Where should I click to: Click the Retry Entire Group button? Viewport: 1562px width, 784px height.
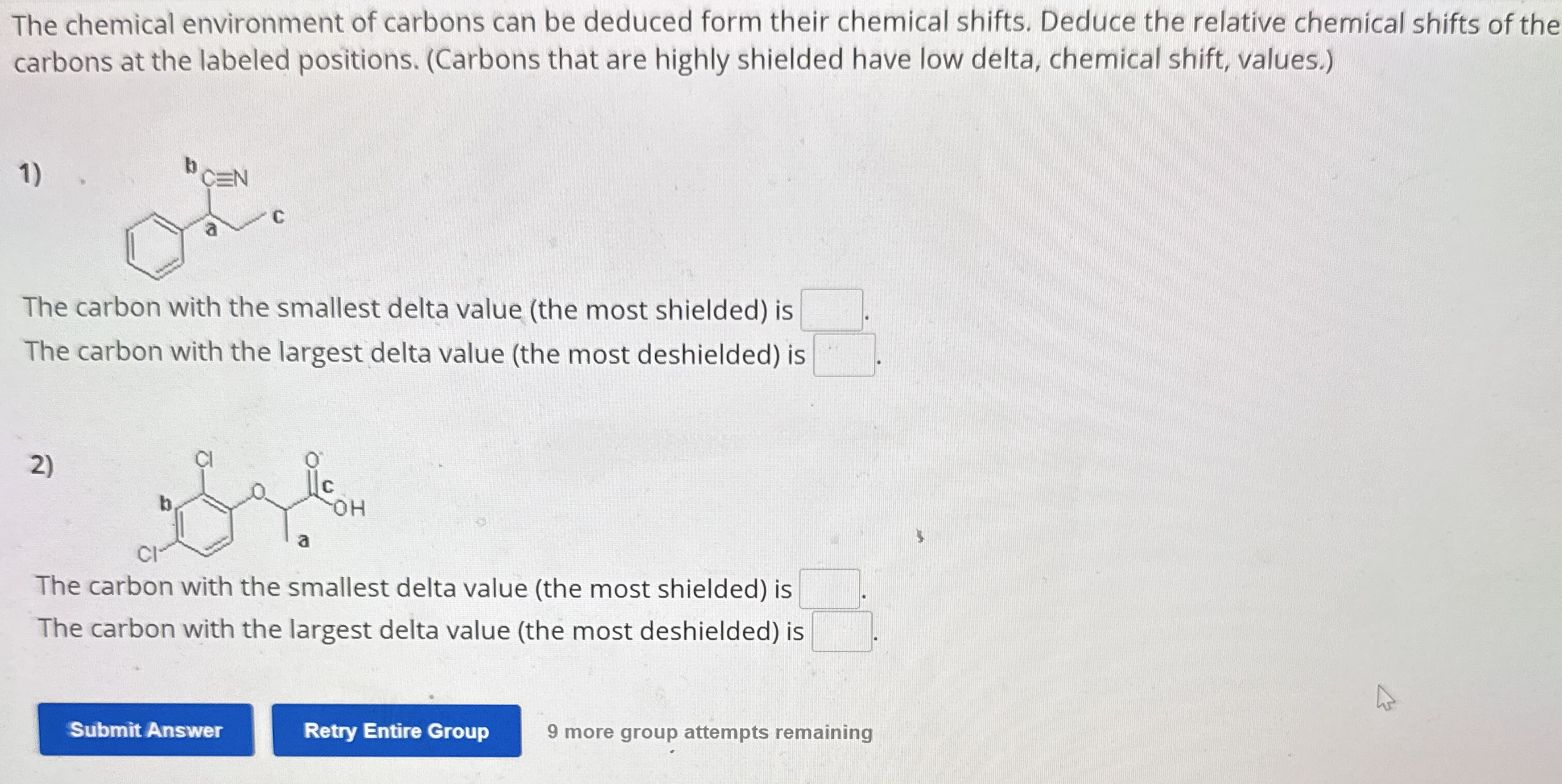pos(396,731)
